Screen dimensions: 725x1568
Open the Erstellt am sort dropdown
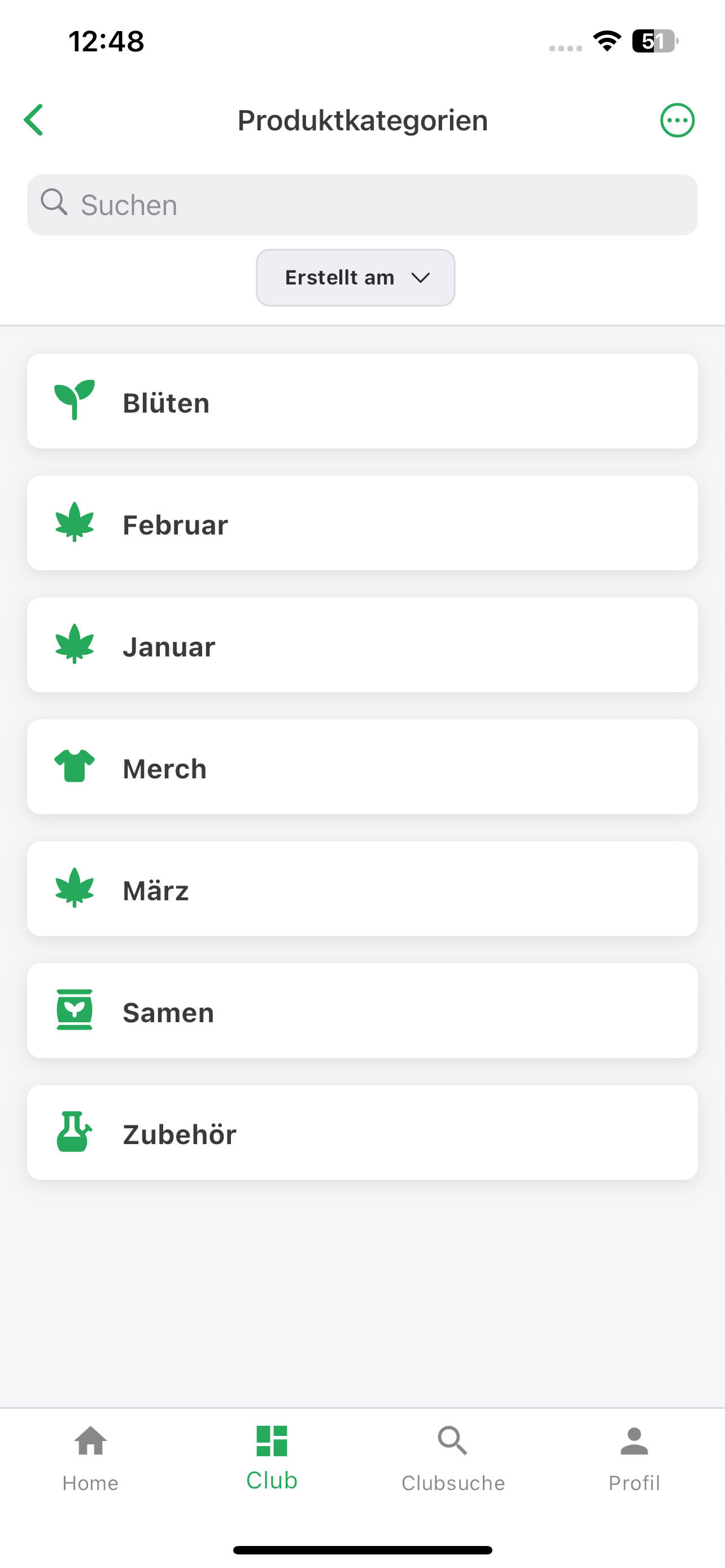click(x=356, y=278)
